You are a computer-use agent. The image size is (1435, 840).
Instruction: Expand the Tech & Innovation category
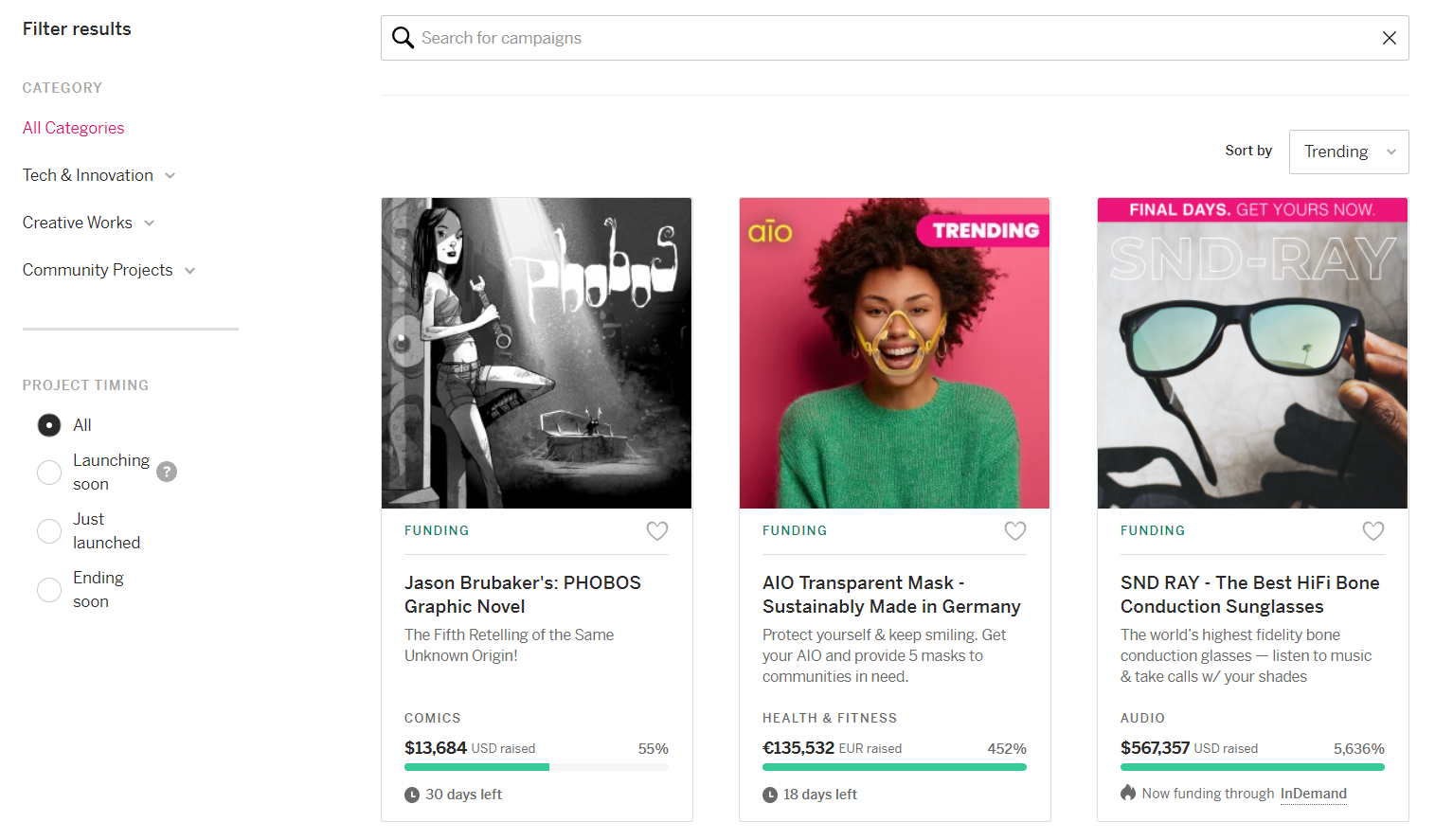tap(99, 175)
